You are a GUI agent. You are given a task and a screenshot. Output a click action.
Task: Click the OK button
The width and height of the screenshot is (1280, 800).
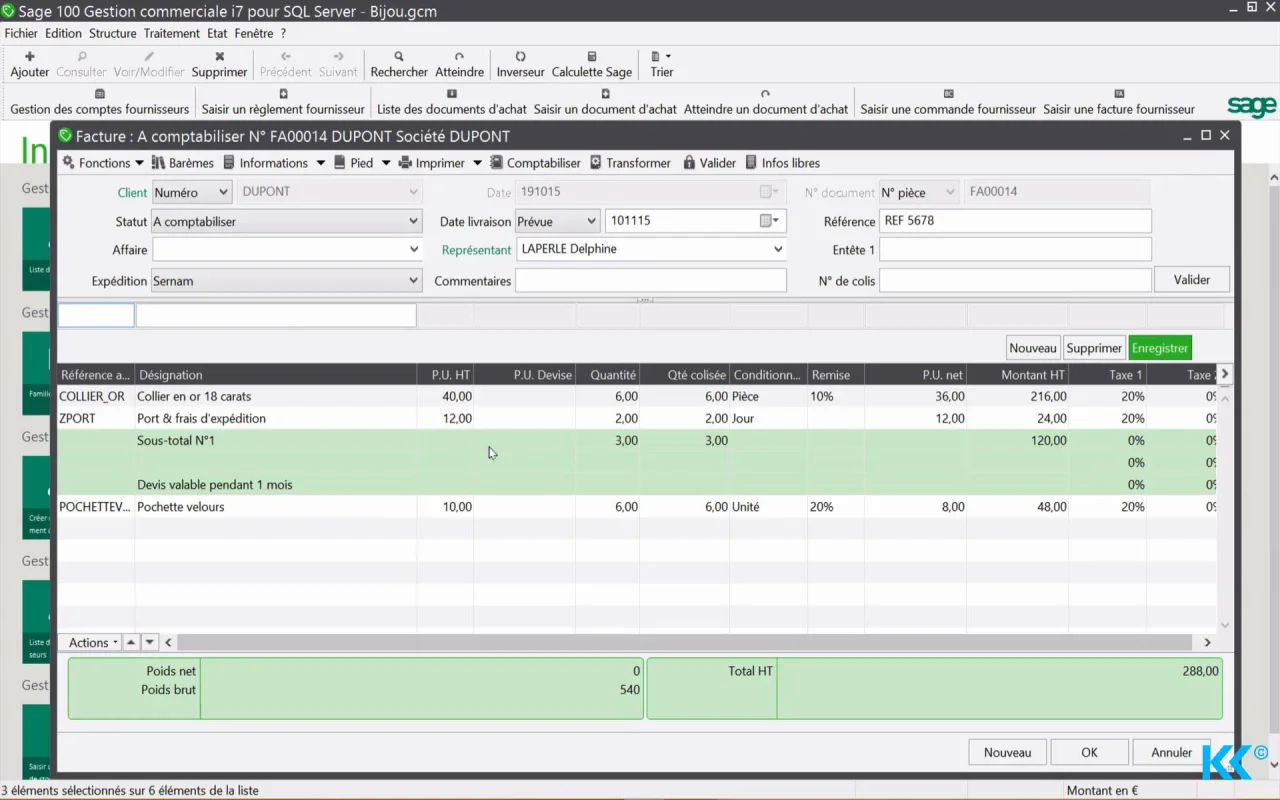[x=1090, y=752]
